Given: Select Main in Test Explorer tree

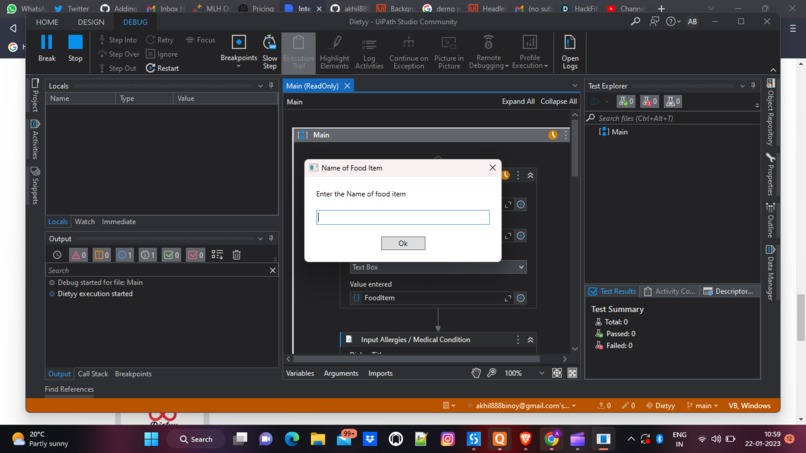Looking at the screenshot, I should point(619,132).
